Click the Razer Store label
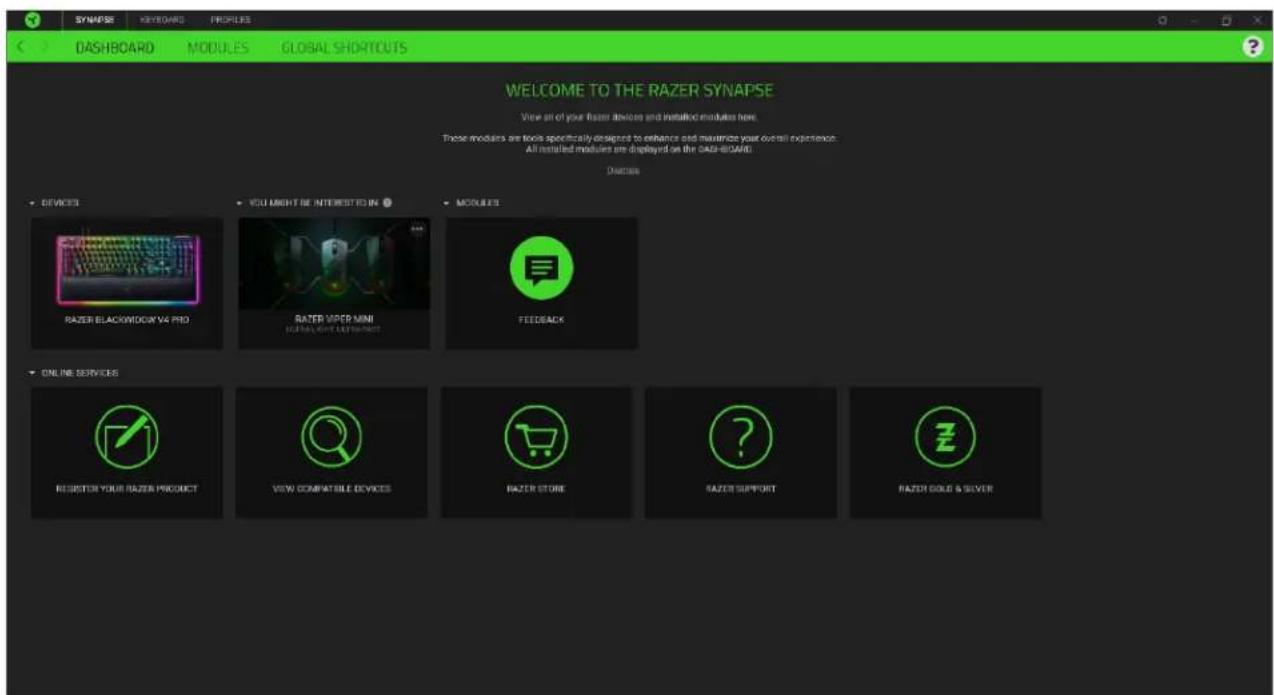 coord(536,489)
